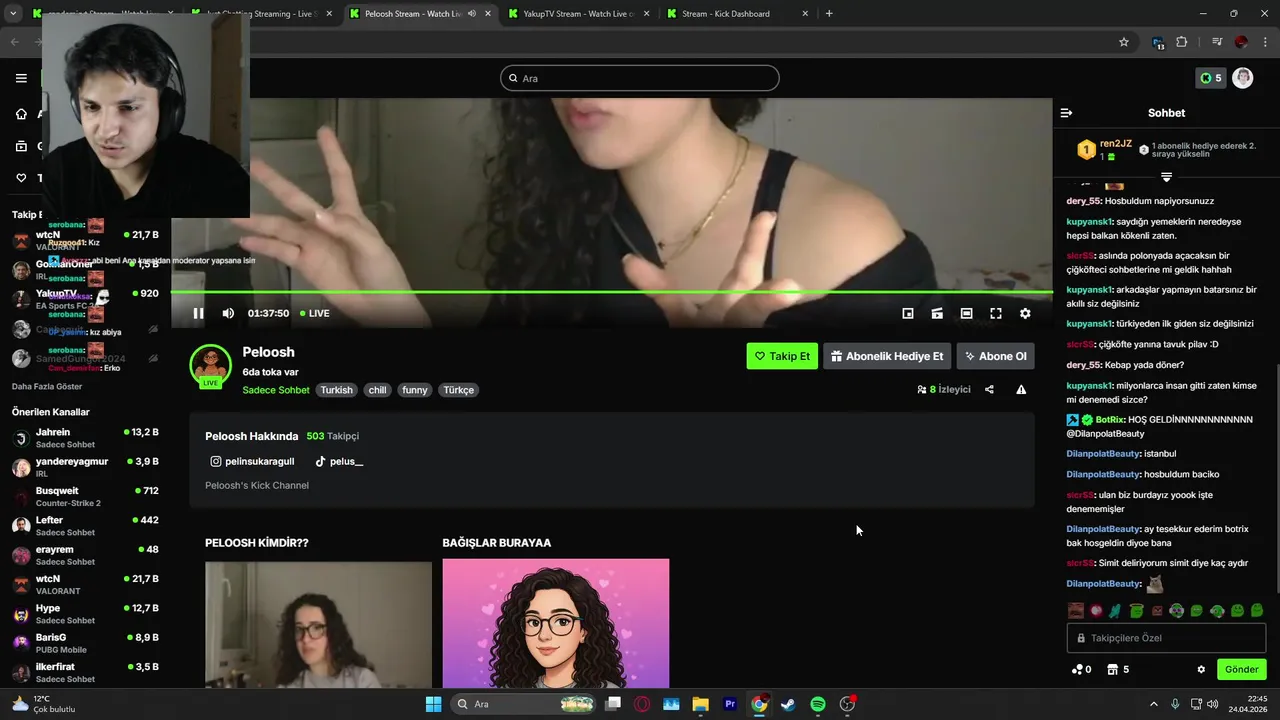
Task: Report channel via warning triangle icon
Action: [1021, 389]
